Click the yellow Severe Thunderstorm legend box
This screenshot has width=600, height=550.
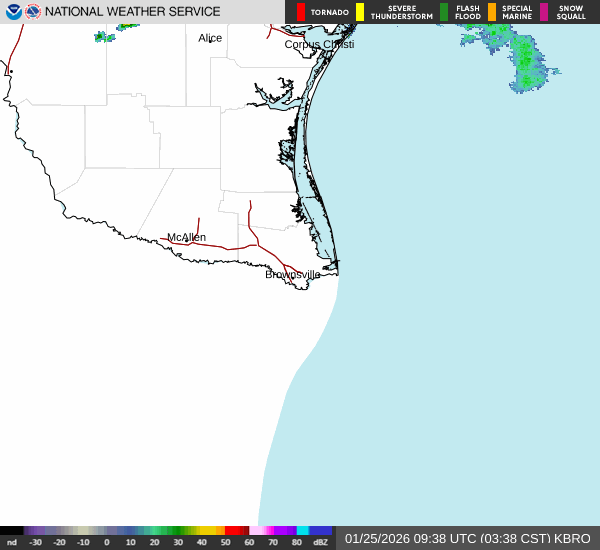click(360, 12)
